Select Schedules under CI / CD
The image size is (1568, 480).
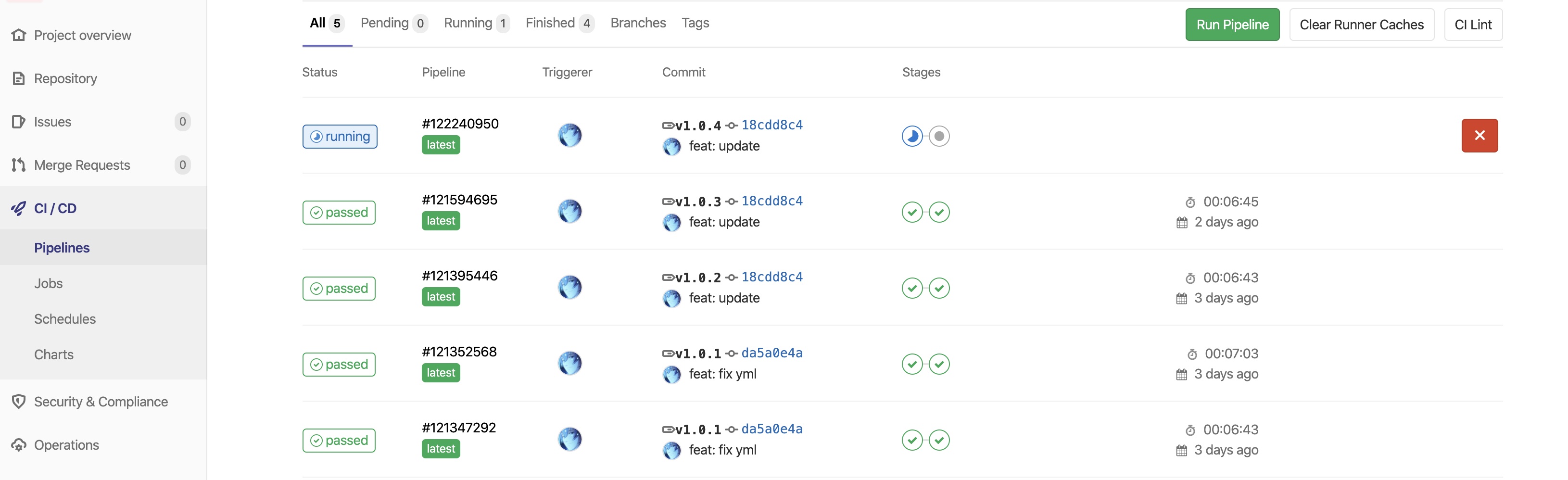click(x=64, y=319)
